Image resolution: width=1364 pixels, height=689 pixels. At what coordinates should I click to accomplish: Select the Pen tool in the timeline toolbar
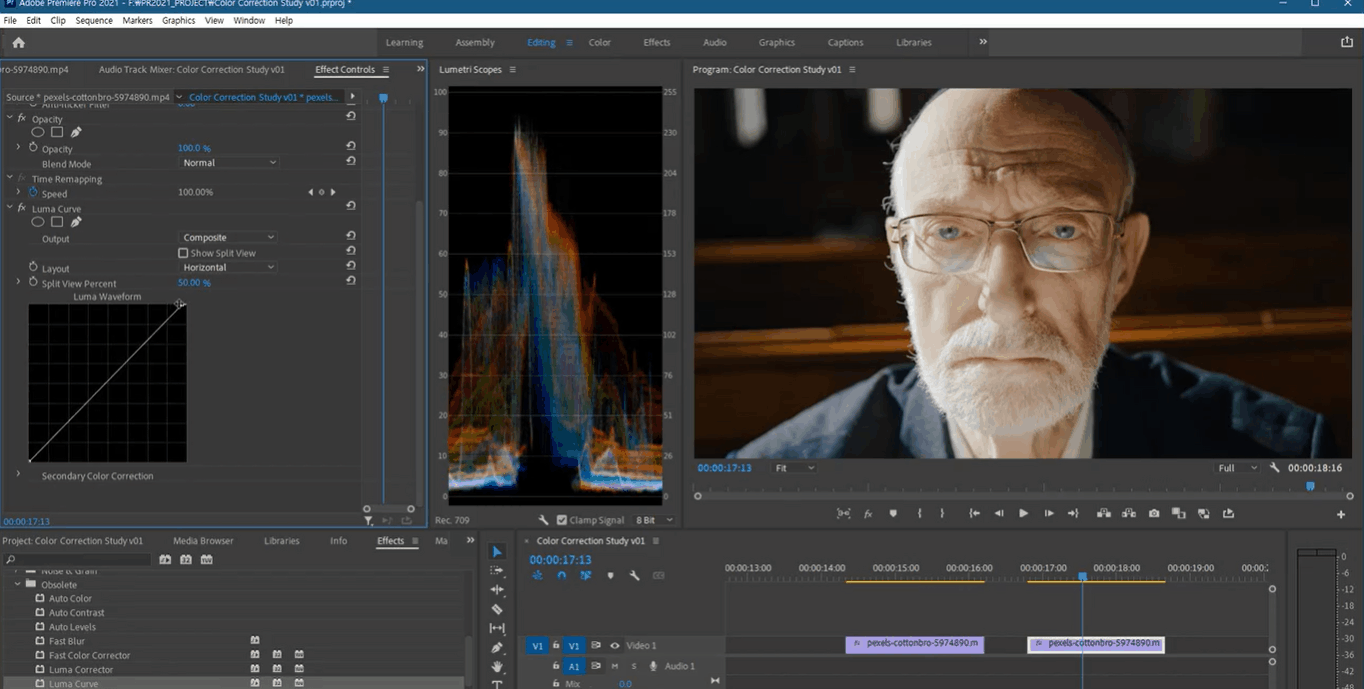(497, 647)
